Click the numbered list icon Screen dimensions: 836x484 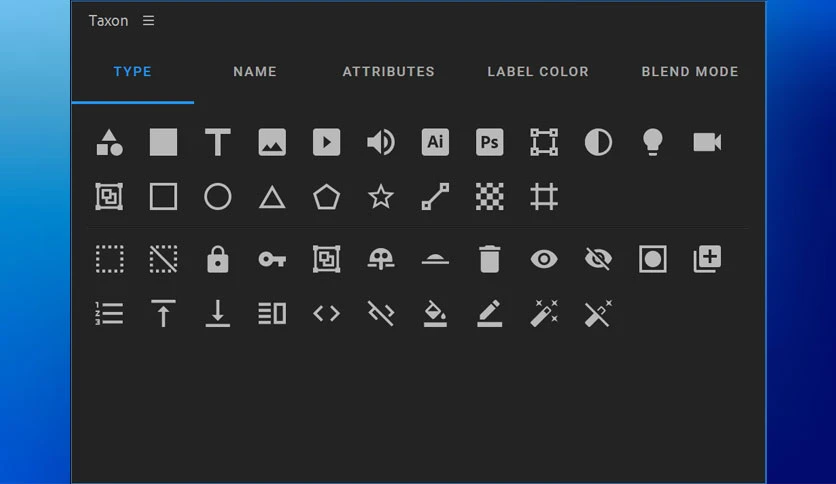109,313
